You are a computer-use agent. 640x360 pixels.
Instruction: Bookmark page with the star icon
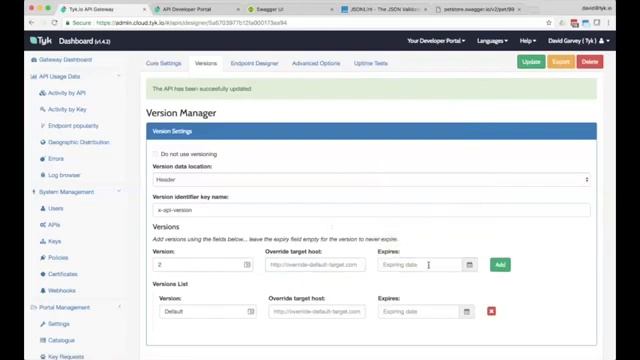click(x=549, y=23)
